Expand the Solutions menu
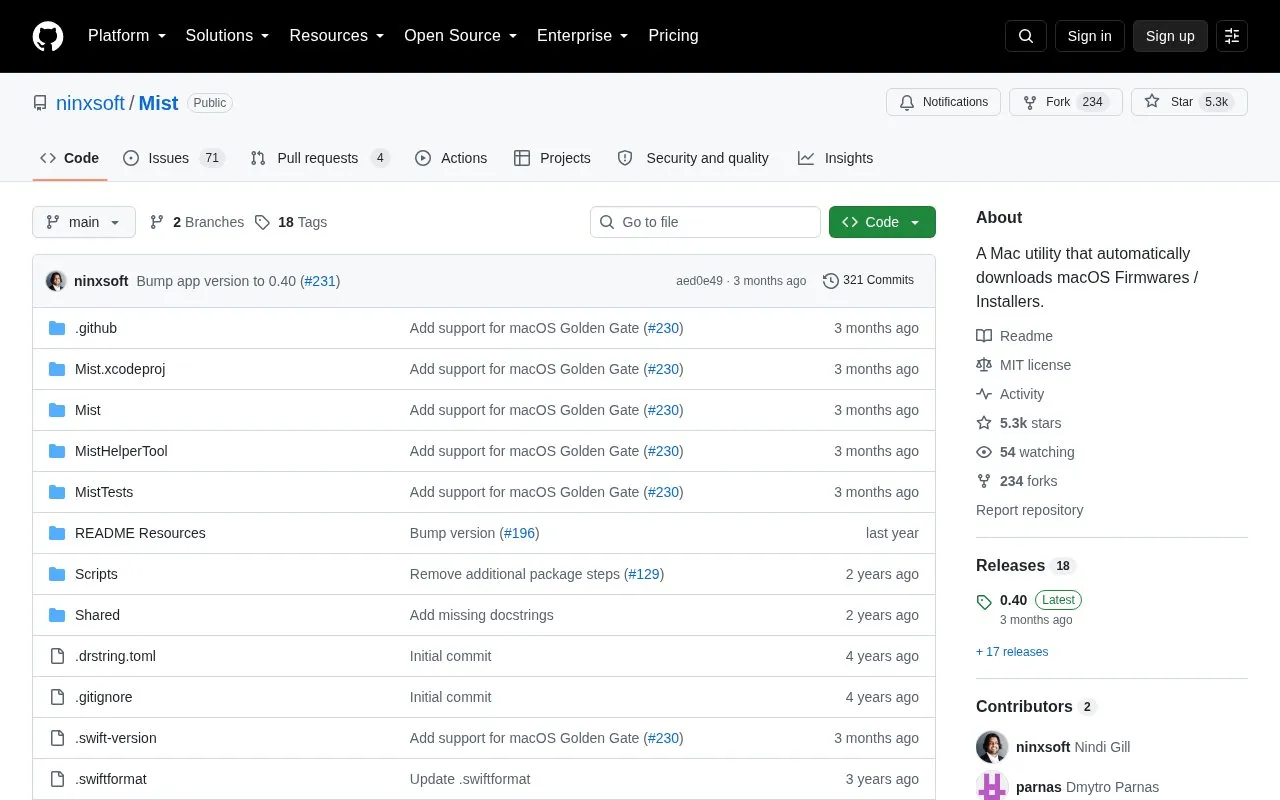 pos(228,36)
